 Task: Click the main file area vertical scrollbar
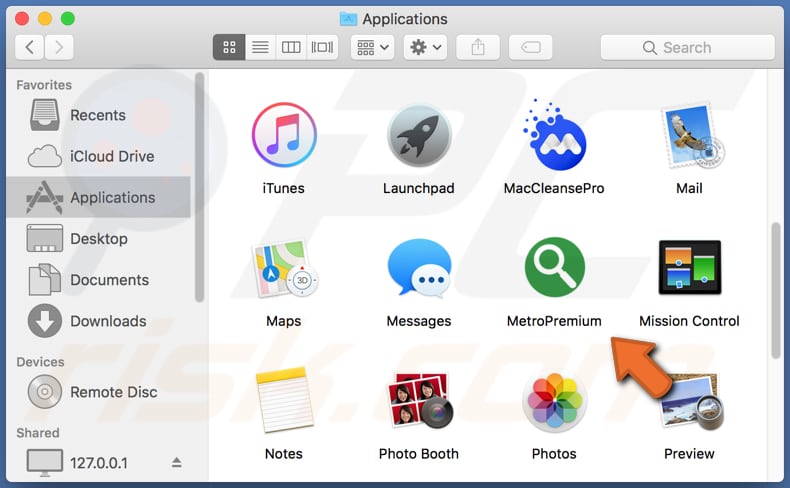point(776,291)
